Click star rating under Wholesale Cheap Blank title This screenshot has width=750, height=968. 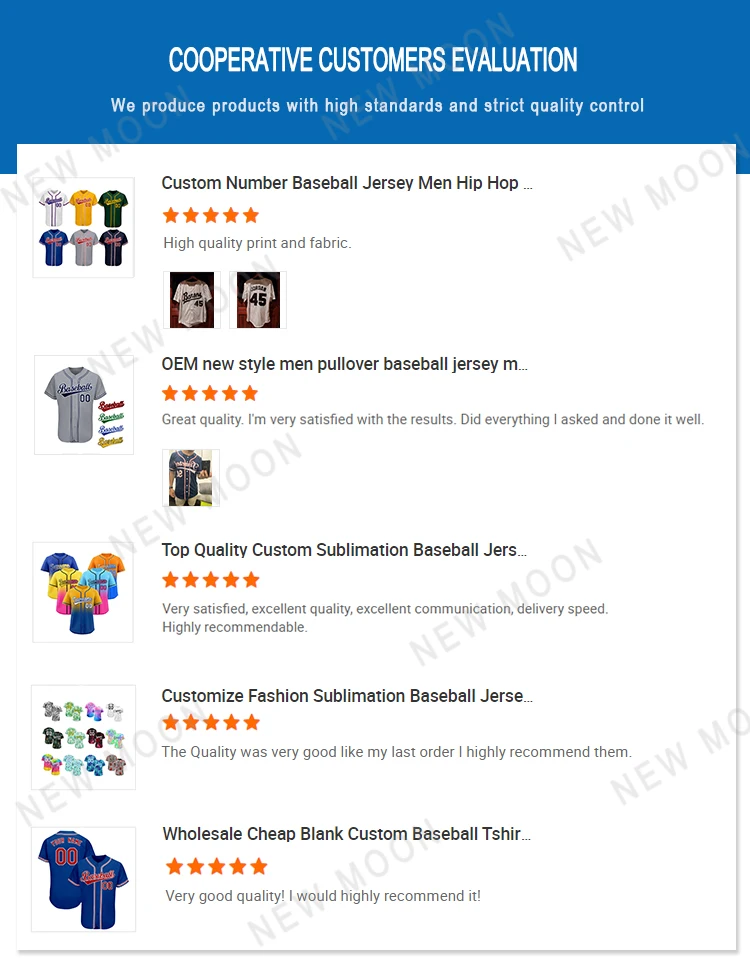coord(216,866)
